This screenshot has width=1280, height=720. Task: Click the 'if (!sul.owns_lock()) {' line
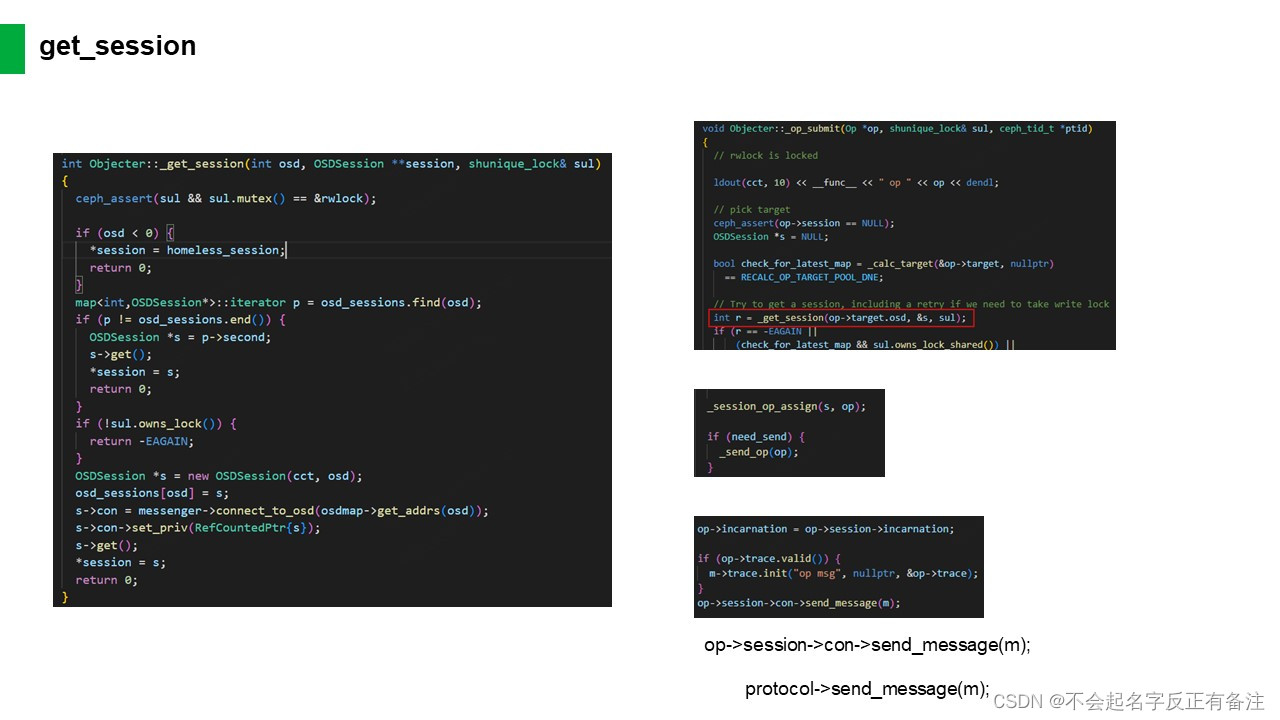point(156,423)
